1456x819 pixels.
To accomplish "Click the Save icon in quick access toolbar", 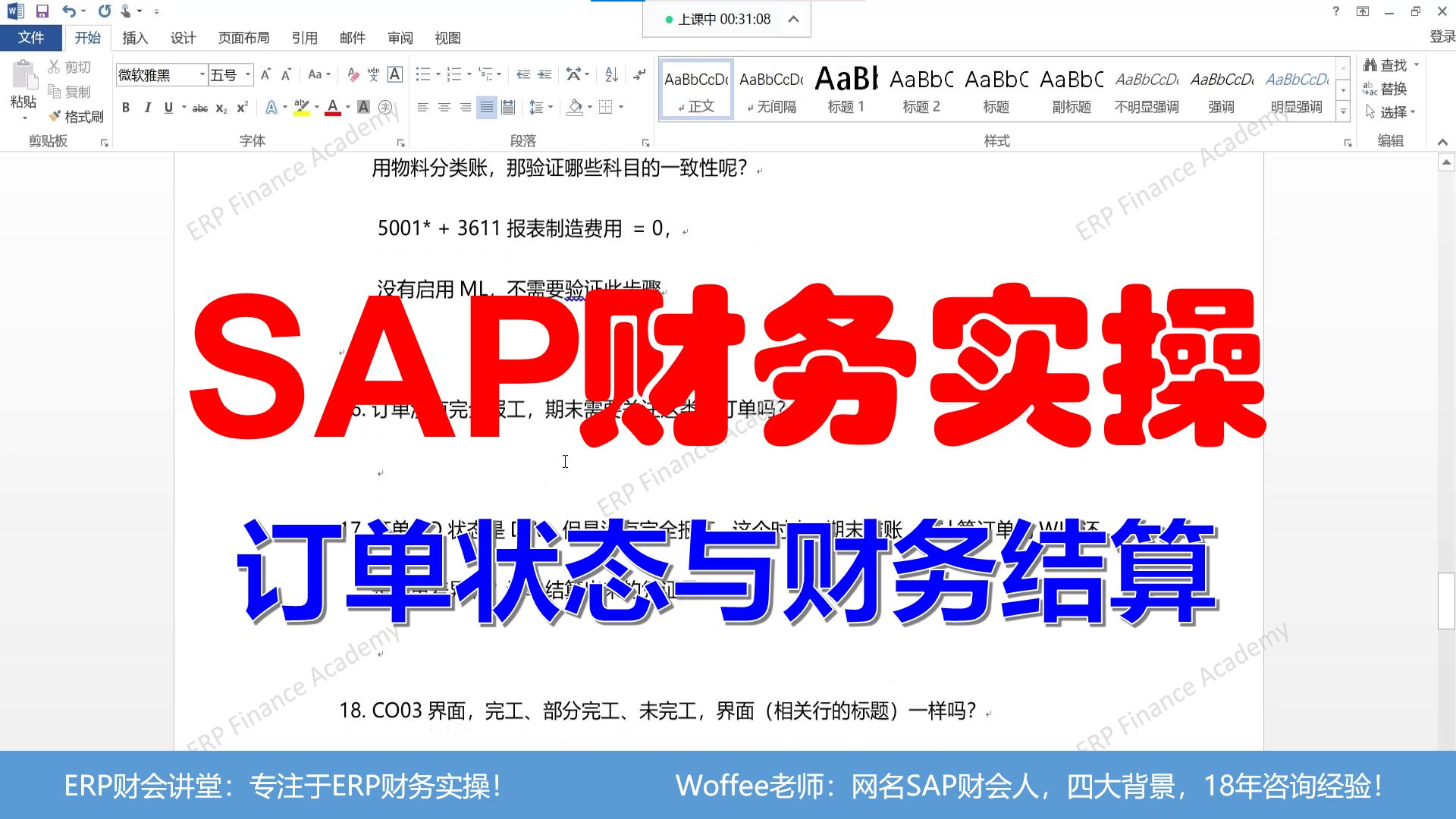I will (x=42, y=11).
